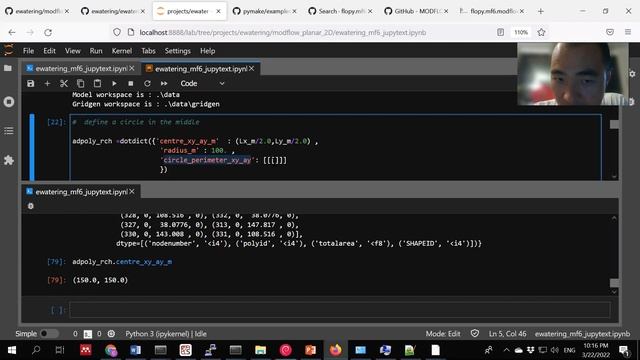Open the File Browser sidebar panel
The image size is (640, 360).
(x=8, y=68)
